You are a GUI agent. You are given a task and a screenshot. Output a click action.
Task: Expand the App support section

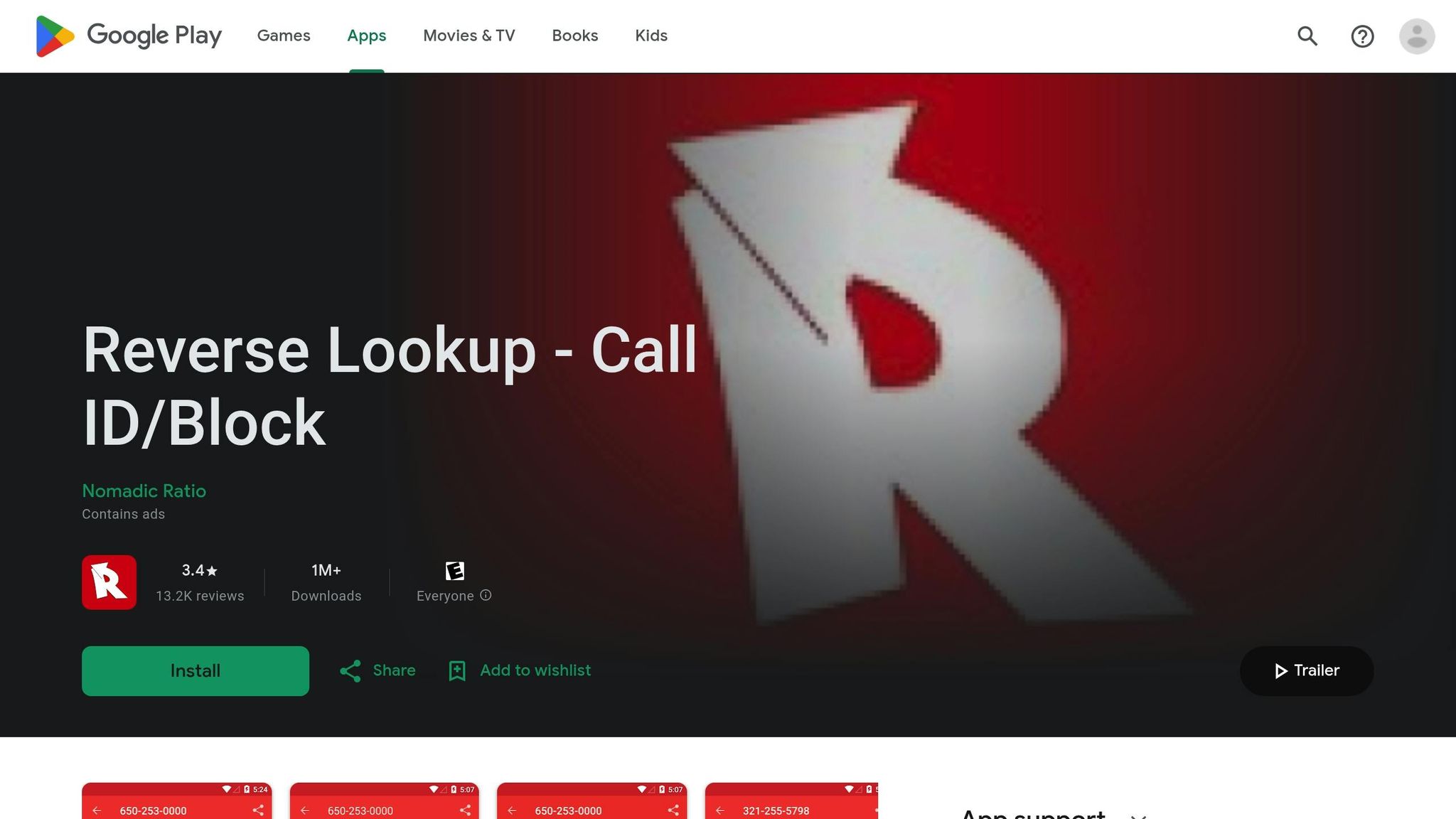[x=1138, y=815]
